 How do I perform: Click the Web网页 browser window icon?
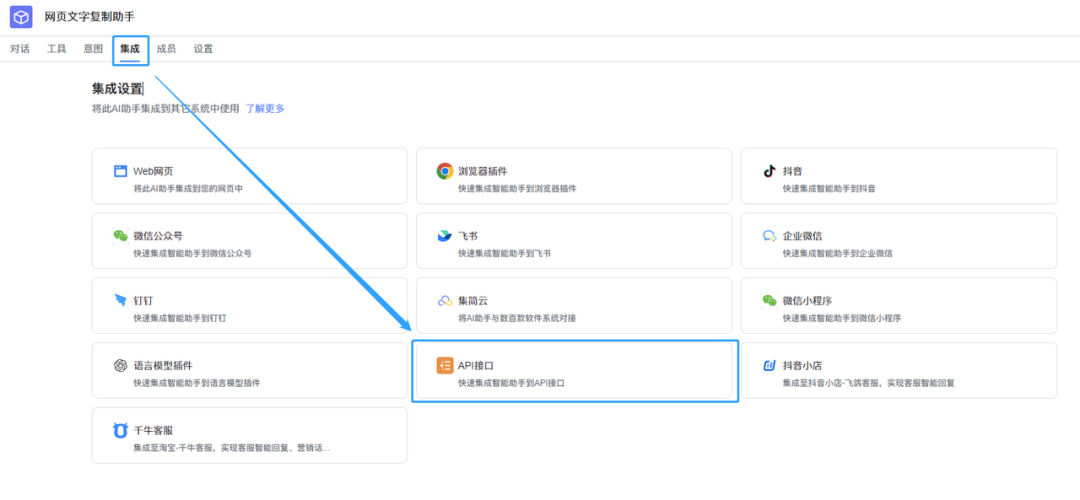(x=121, y=171)
